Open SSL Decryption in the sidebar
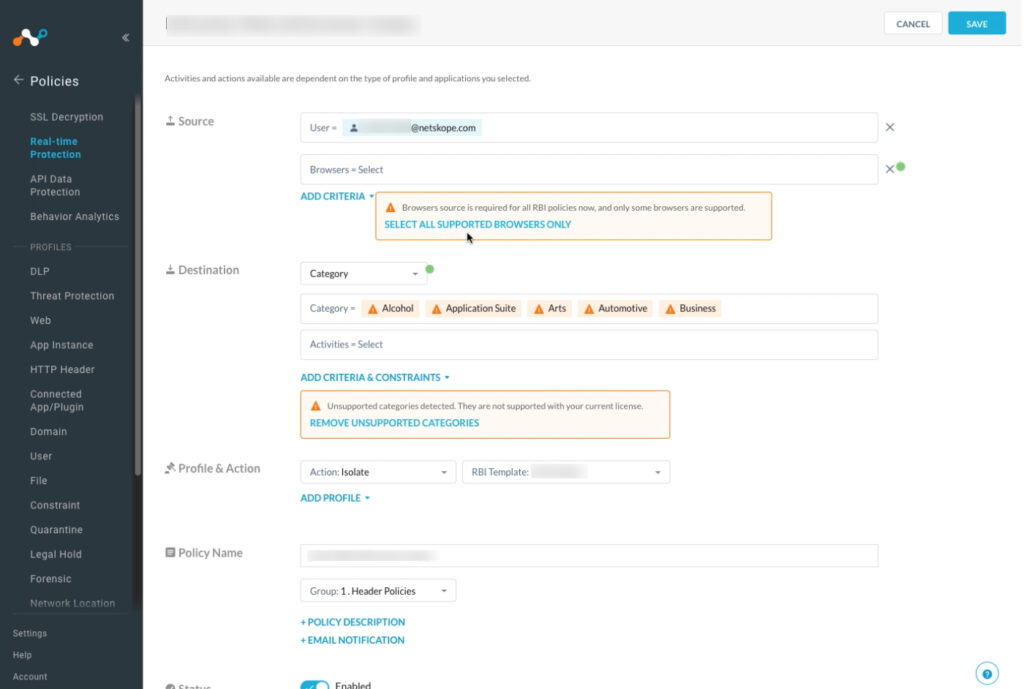 [x=66, y=117]
